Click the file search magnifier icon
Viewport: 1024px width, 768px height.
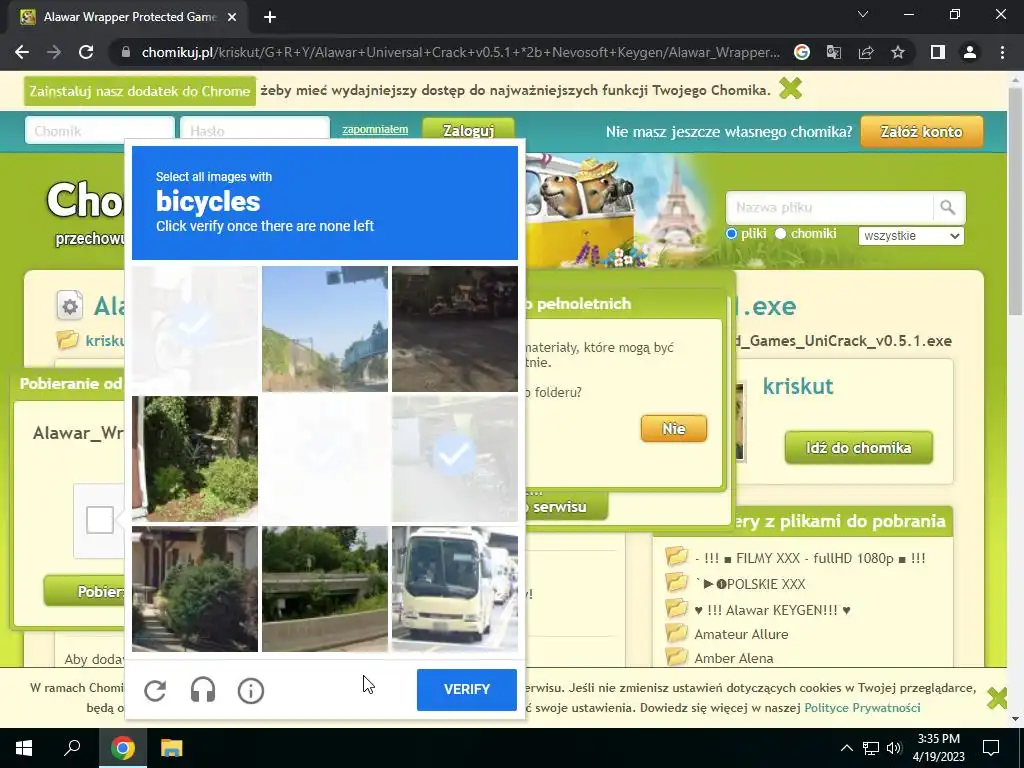click(x=948, y=208)
